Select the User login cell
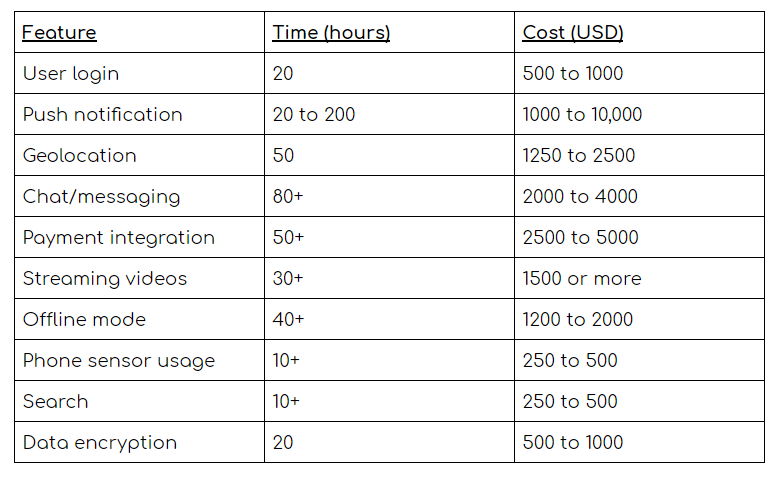The width and height of the screenshot is (777, 477). click(71, 74)
